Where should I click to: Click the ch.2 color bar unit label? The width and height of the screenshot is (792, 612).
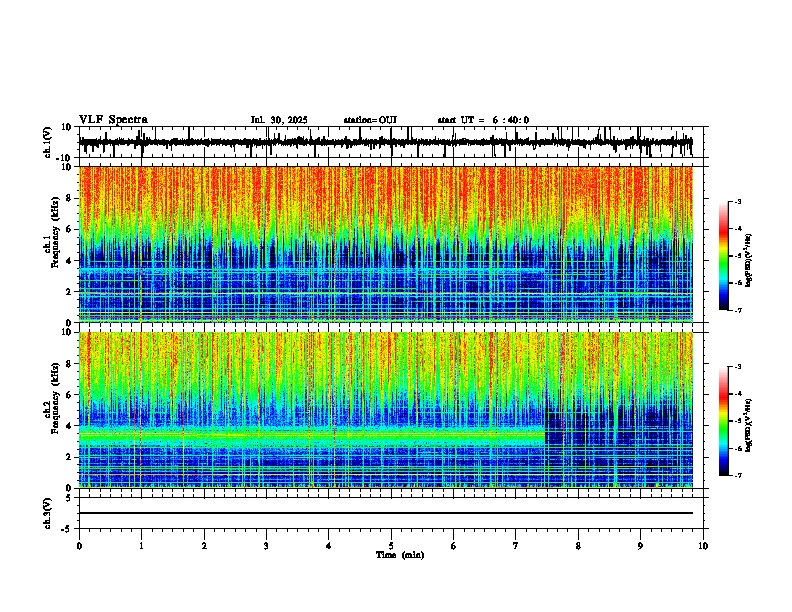tap(748, 425)
